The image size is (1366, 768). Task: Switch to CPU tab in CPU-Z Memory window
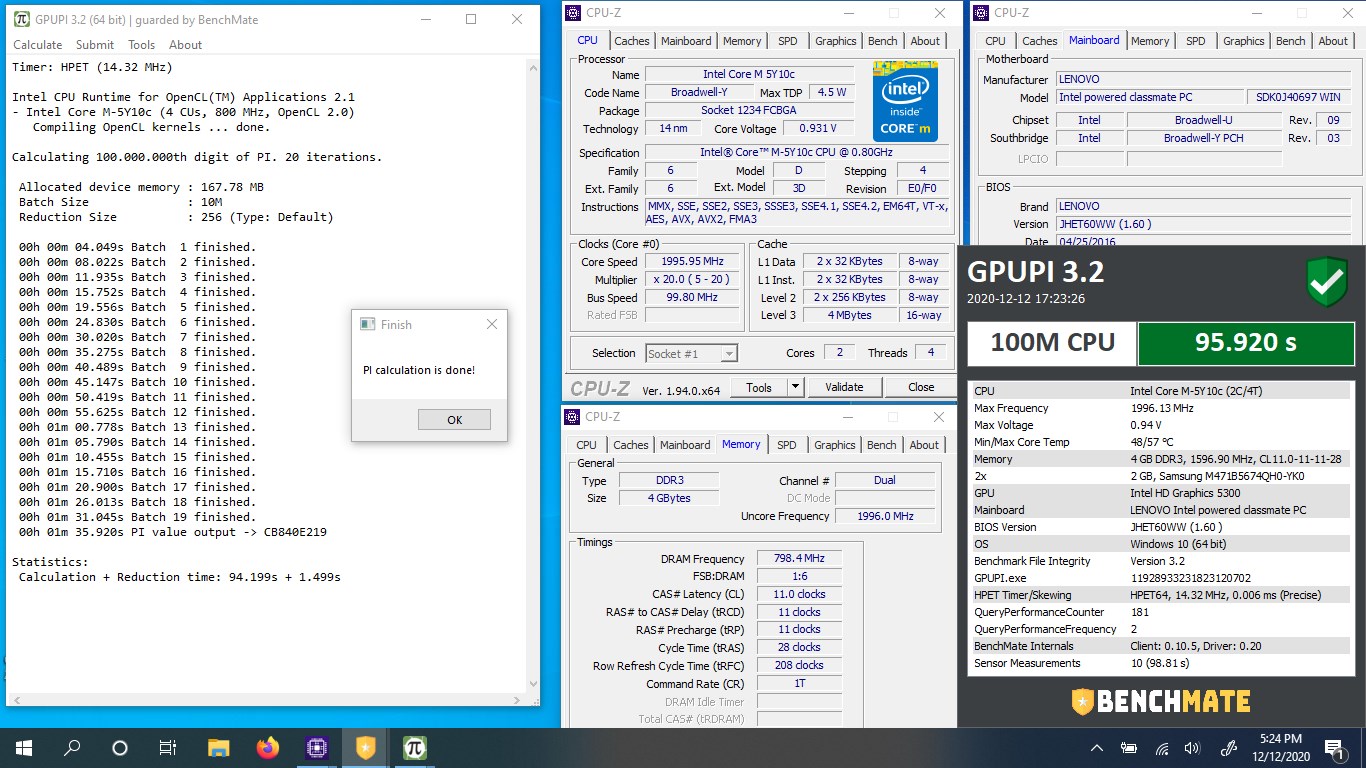[586, 445]
